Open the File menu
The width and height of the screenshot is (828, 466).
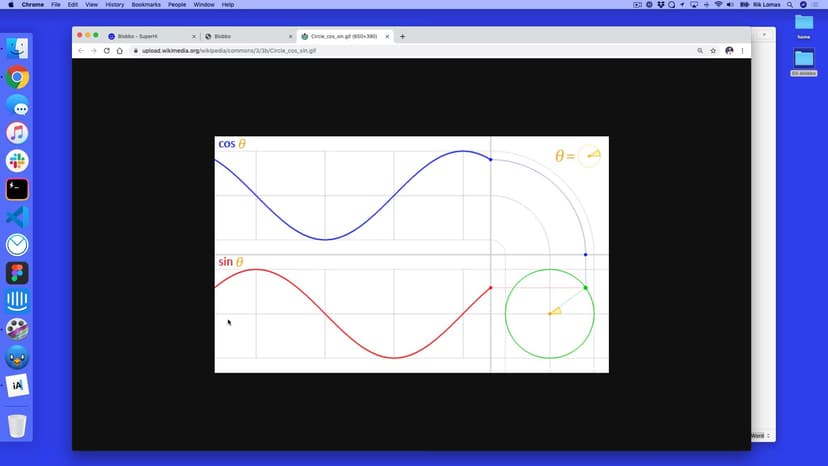click(55, 5)
